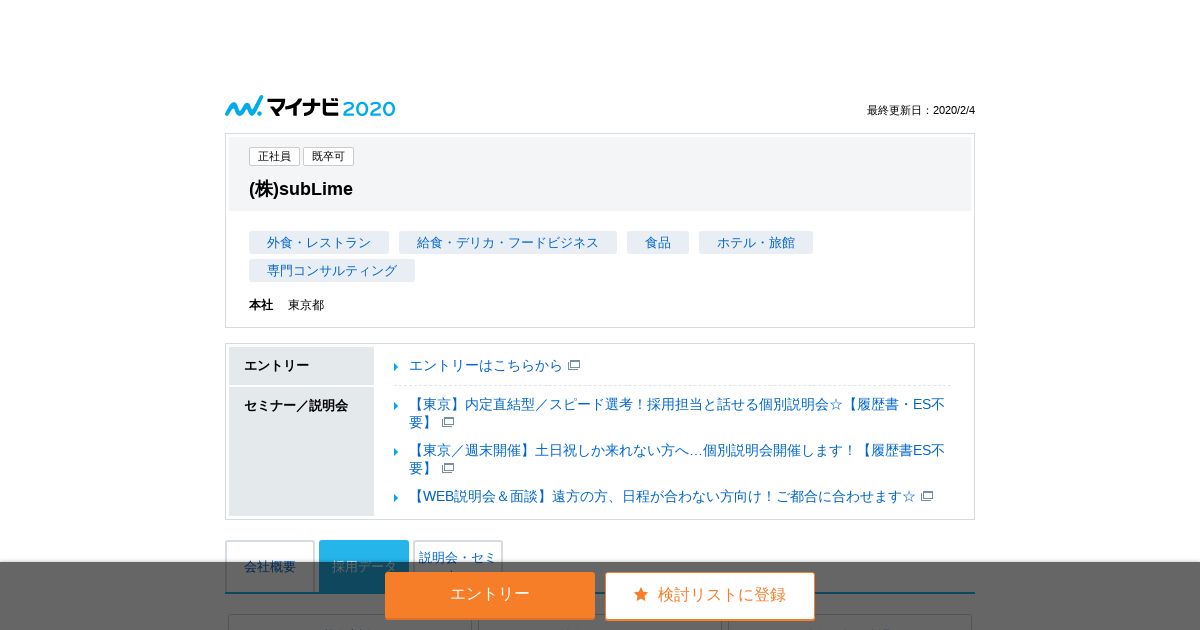Click the external-window icon after the 【WEB説明会＆面談】 link
1200x630 pixels.
(x=927, y=496)
